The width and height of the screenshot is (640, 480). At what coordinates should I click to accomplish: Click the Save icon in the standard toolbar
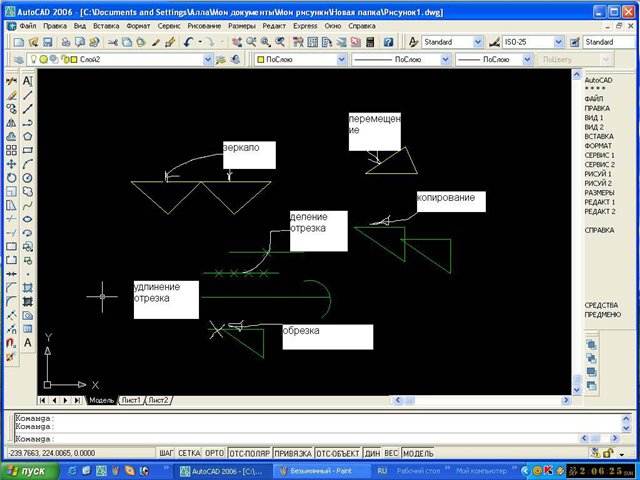[46, 42]
